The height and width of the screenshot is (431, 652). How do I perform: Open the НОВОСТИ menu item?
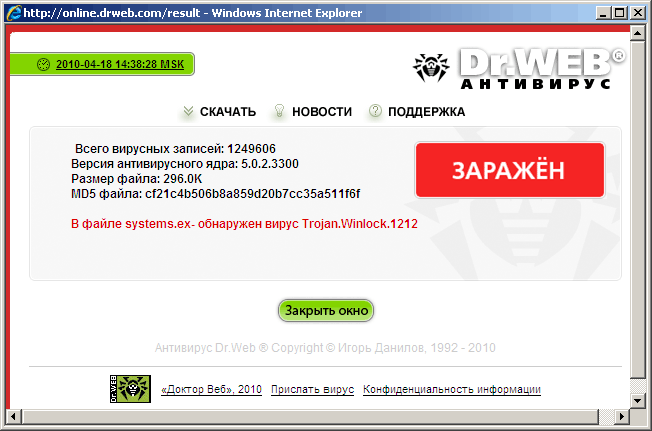(322, 112)
